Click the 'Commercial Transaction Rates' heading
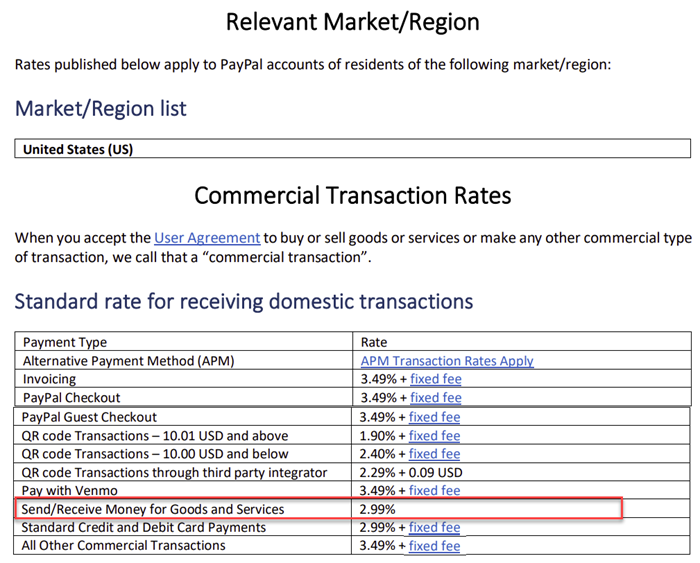Screen dimensions: 700x563 click(x=353, y=195)
